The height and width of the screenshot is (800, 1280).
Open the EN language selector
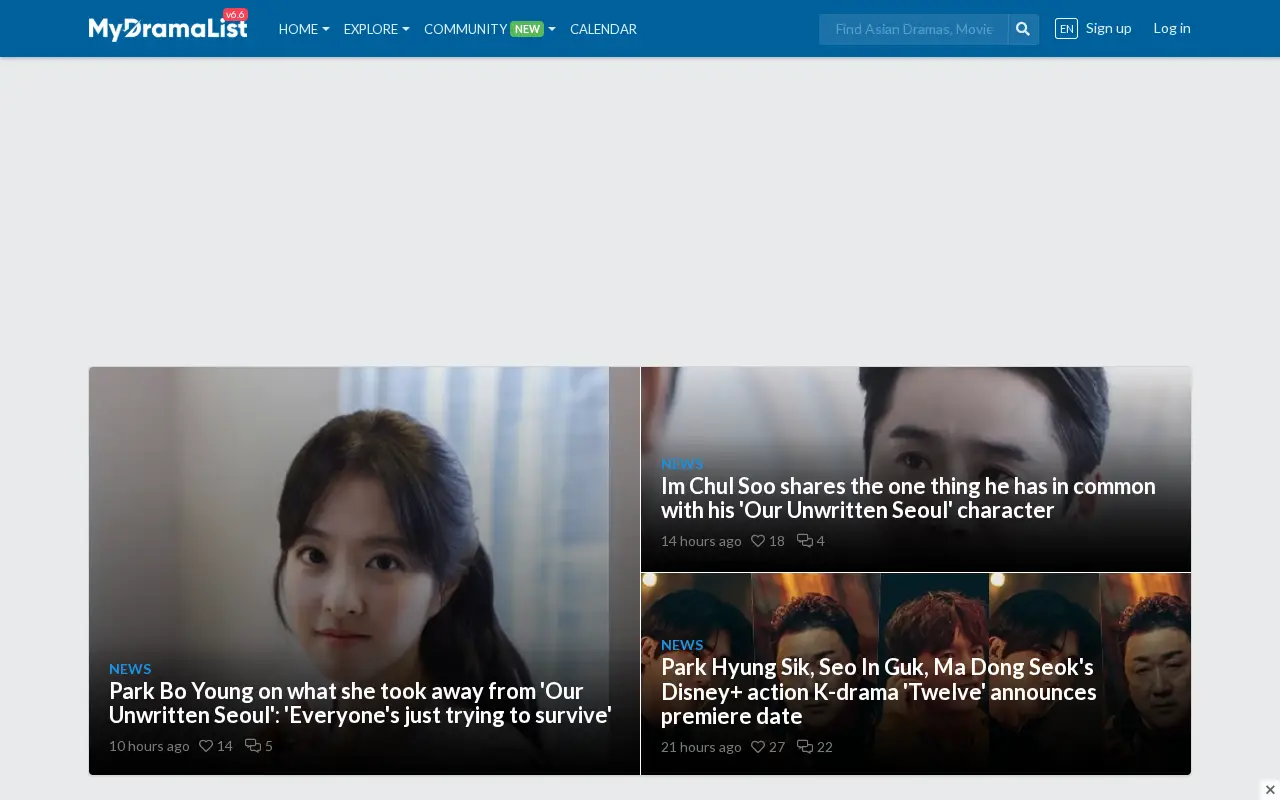[x=1066, y=28]
